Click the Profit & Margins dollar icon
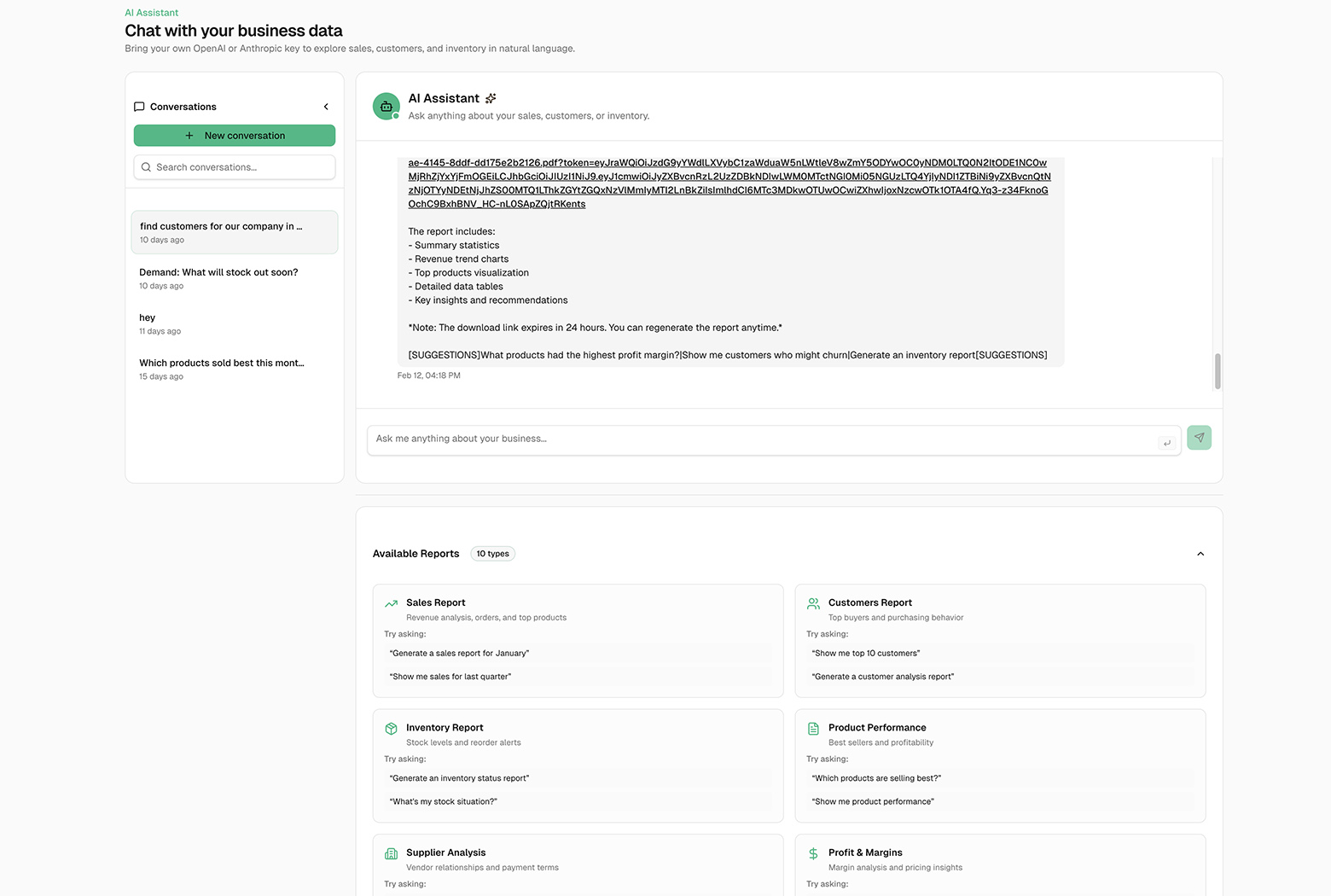This screenshot has width=1331, height=896. point(813,853)
